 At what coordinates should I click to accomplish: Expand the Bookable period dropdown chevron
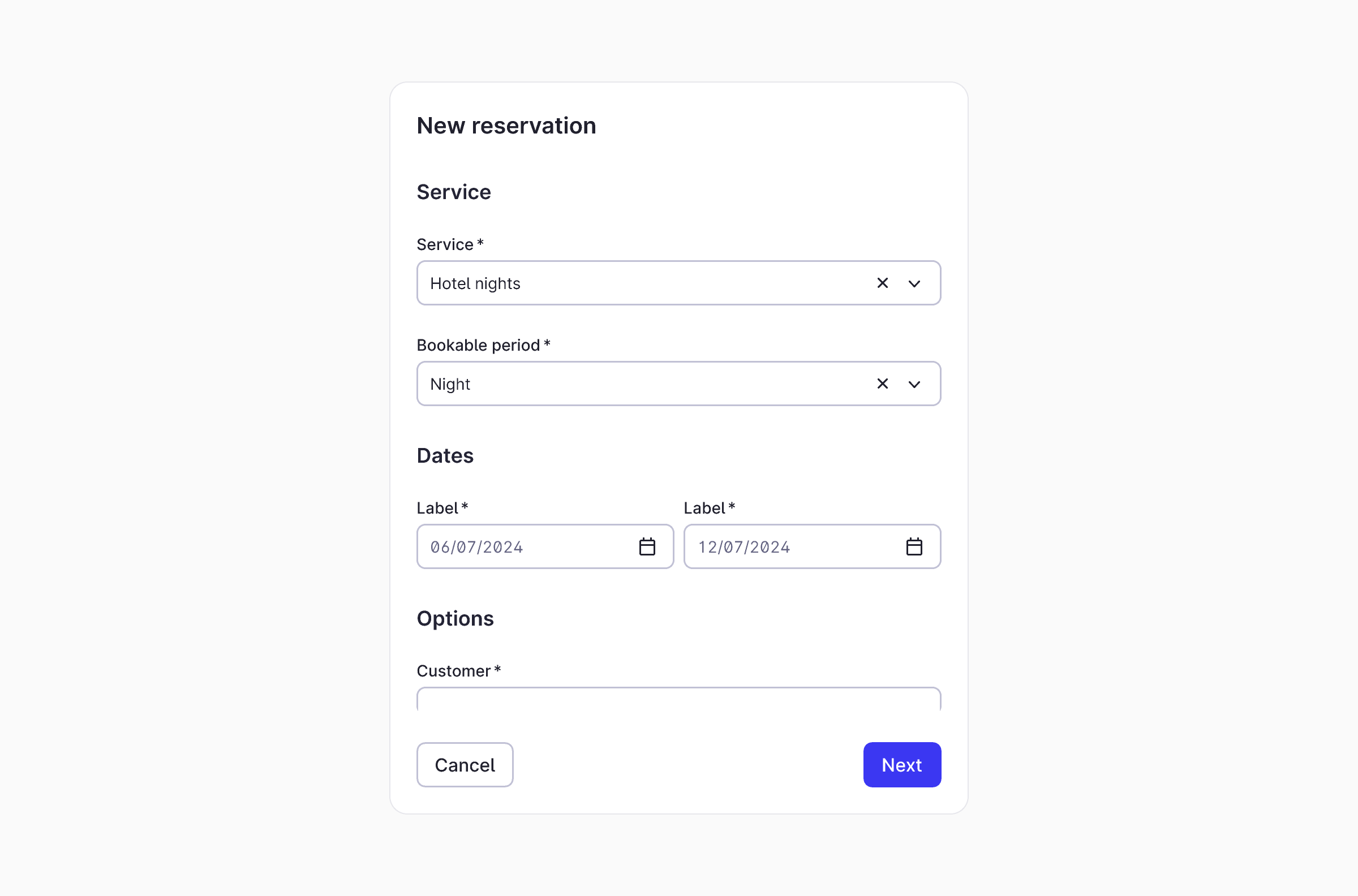pyautogui.click(x=914, y=384)
